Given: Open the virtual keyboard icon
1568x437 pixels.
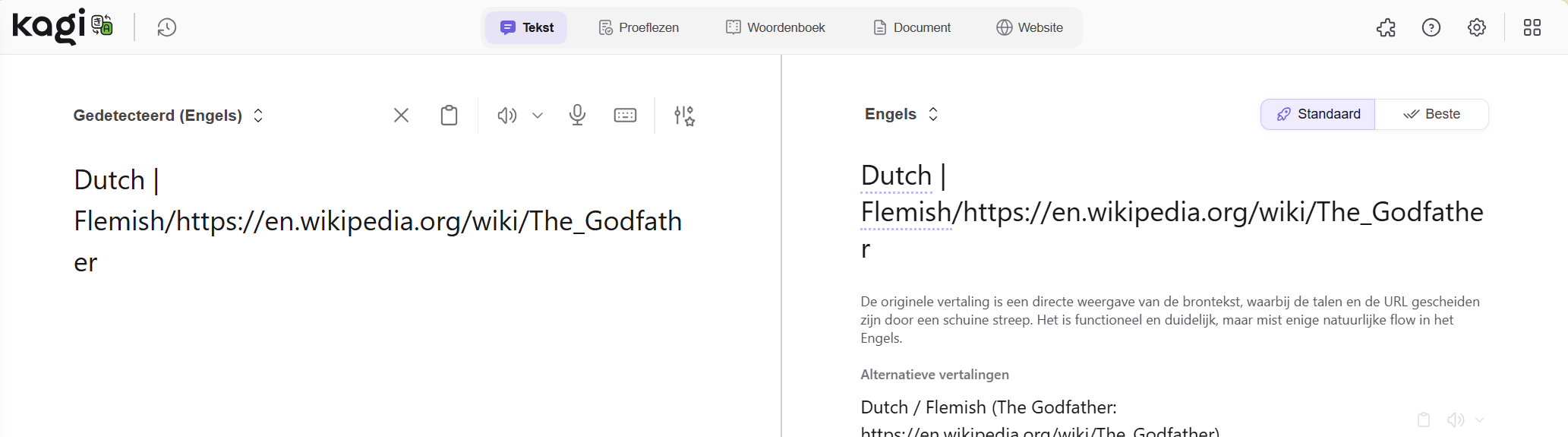Looking at the screenshot, I should pyautogui.click(x=625, y=116).
